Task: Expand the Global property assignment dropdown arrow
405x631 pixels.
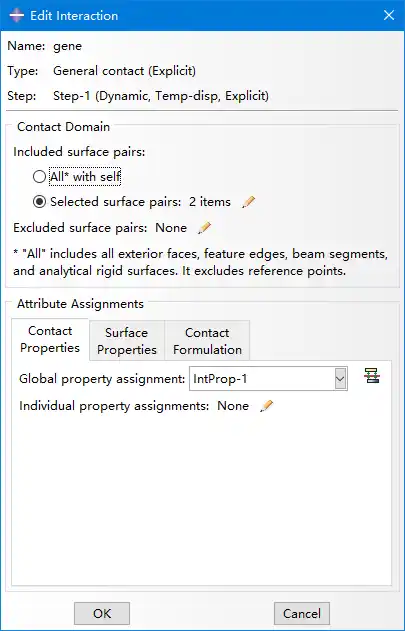Action: pyautogui.click(x=340, y=379)
